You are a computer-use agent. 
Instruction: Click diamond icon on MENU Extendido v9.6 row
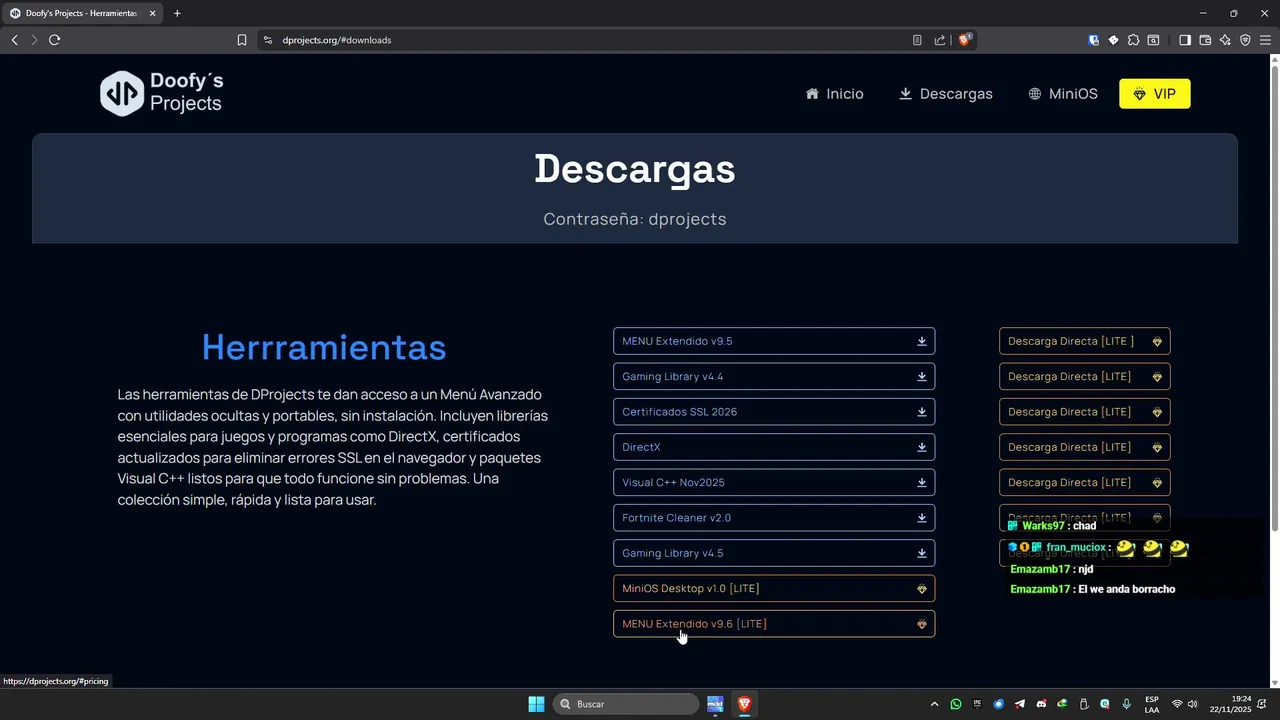click(x=922, y=624)
